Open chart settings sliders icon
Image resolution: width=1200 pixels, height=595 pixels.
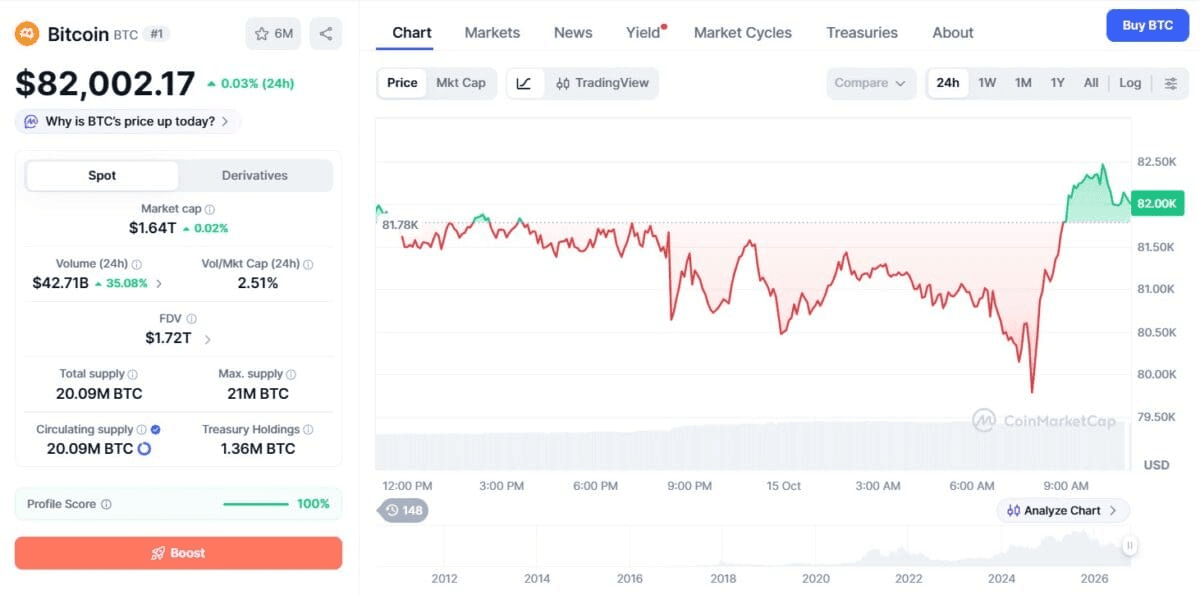1171,83
